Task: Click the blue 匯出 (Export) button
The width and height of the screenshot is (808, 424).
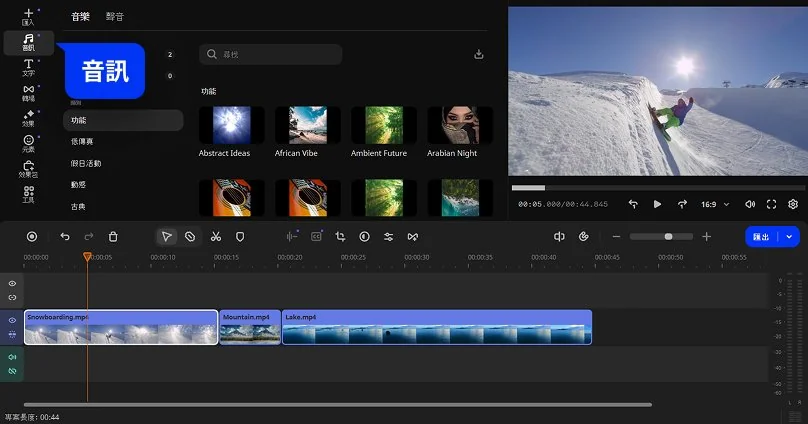Action: pos(762,236)
